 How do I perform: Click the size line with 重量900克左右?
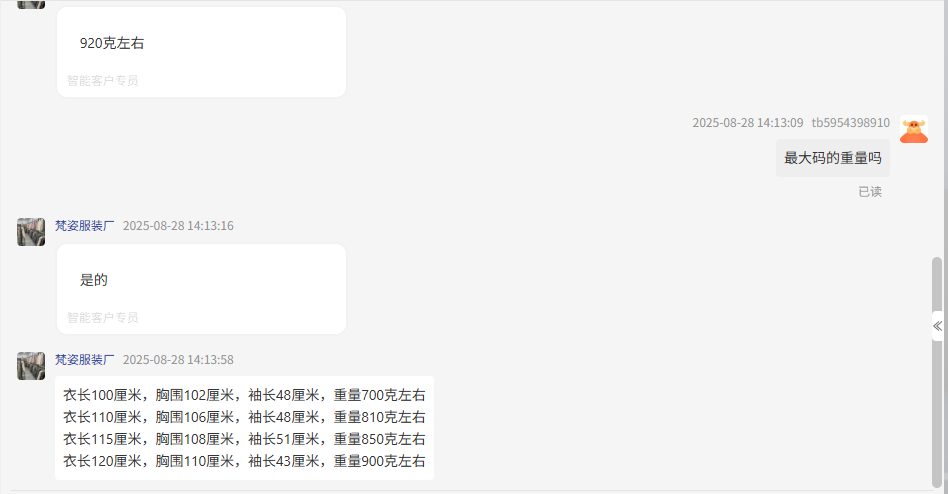244,461
